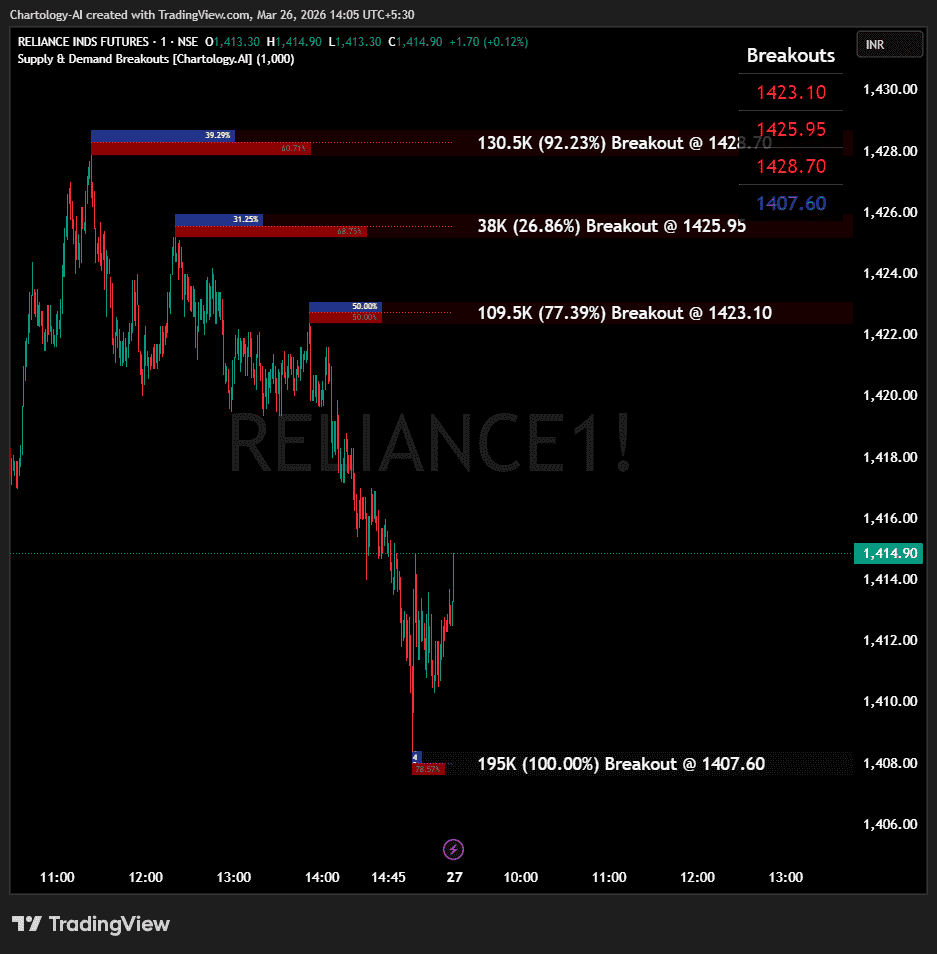Click the 1,430.00 price scale label
This screenshot has width=937, height=954.
pos(889,89)
